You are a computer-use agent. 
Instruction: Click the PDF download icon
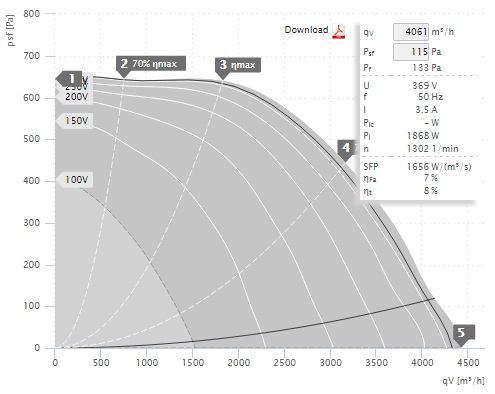pyautogui.click(x=339, y=31)
